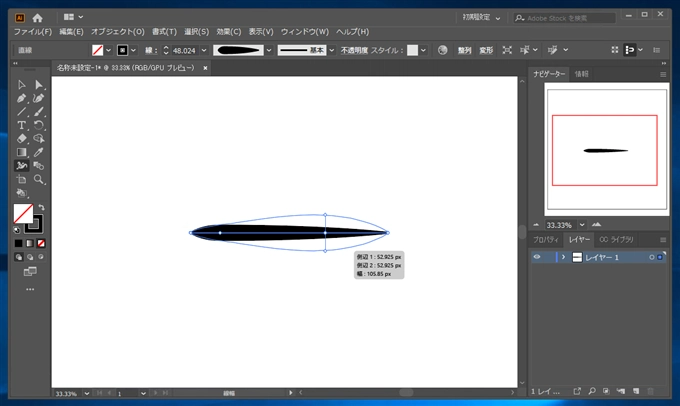The width and height of the screenshot is (680, 406).
Task: Click the large Fill swatch
Action: pyautogui.click(x=23, y=213)
